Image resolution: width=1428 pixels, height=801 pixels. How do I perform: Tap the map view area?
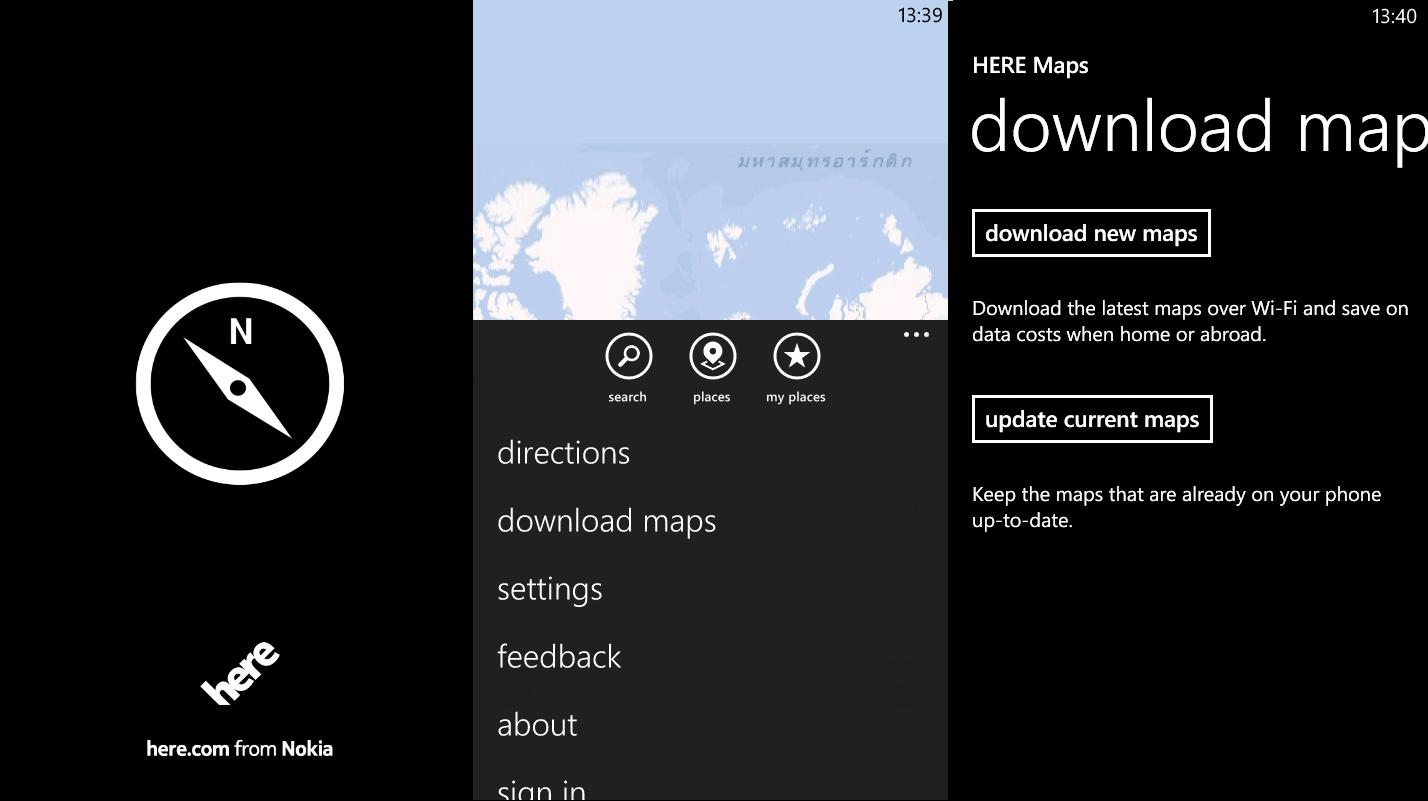[710, 160]
